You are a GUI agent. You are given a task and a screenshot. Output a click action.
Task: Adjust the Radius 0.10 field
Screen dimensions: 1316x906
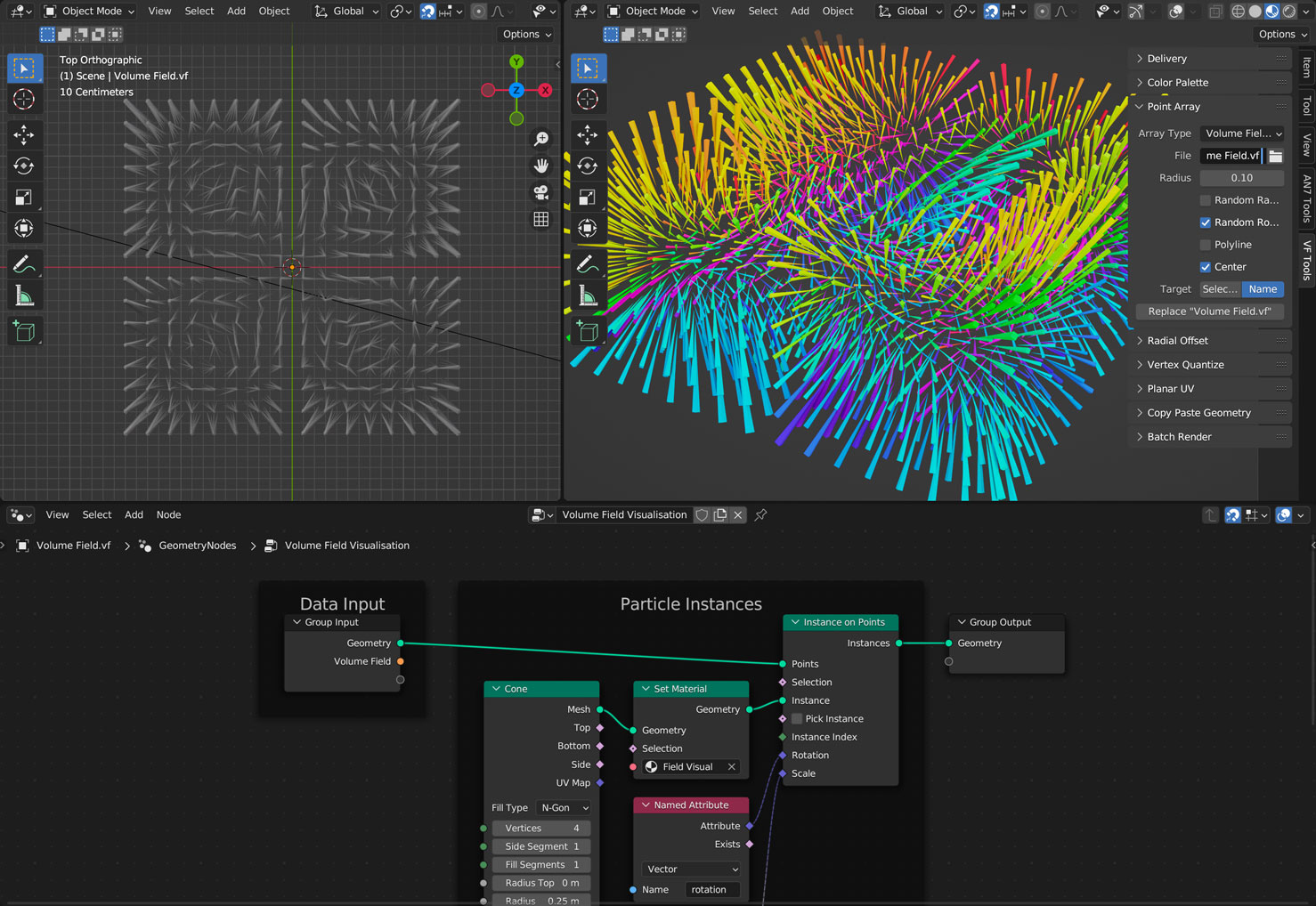click(x=1241, y=178)
